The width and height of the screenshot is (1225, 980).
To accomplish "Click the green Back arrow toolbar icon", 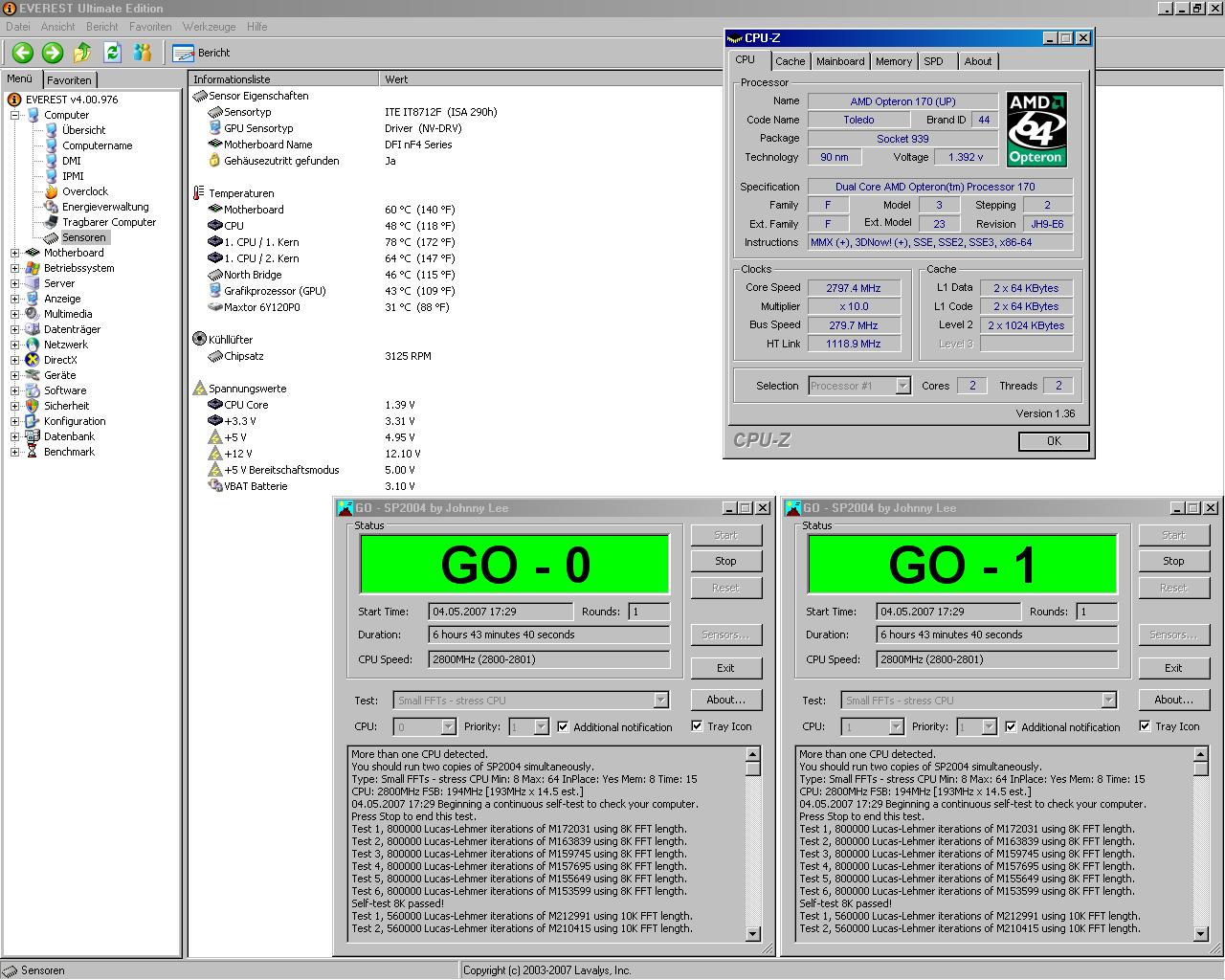I will (23, 53).
